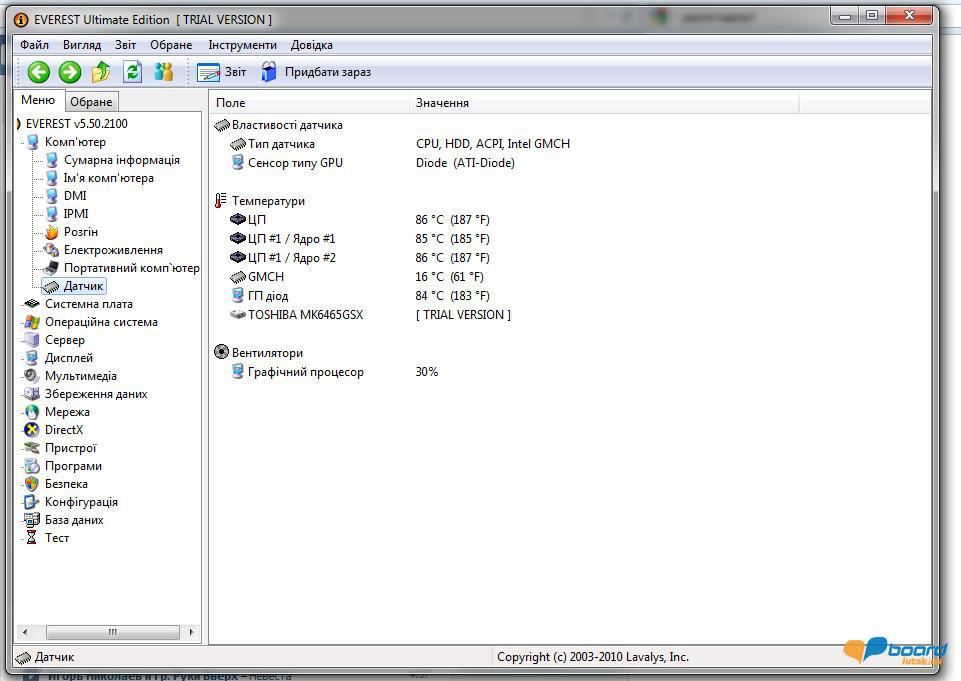Expand the Системна плата category
Image resolution: width=961 pixels, height=681 pixels.
click(x=88, y=304)
